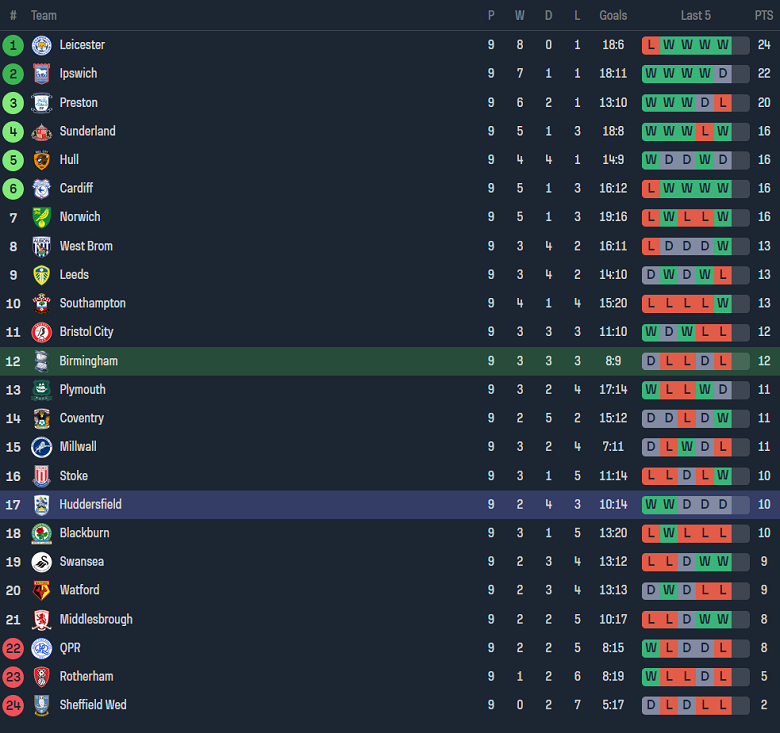Screen dimensions: 780x733
Task: Open the Birmingham team link
Action: pyautogui.click(x=88, y=361)
